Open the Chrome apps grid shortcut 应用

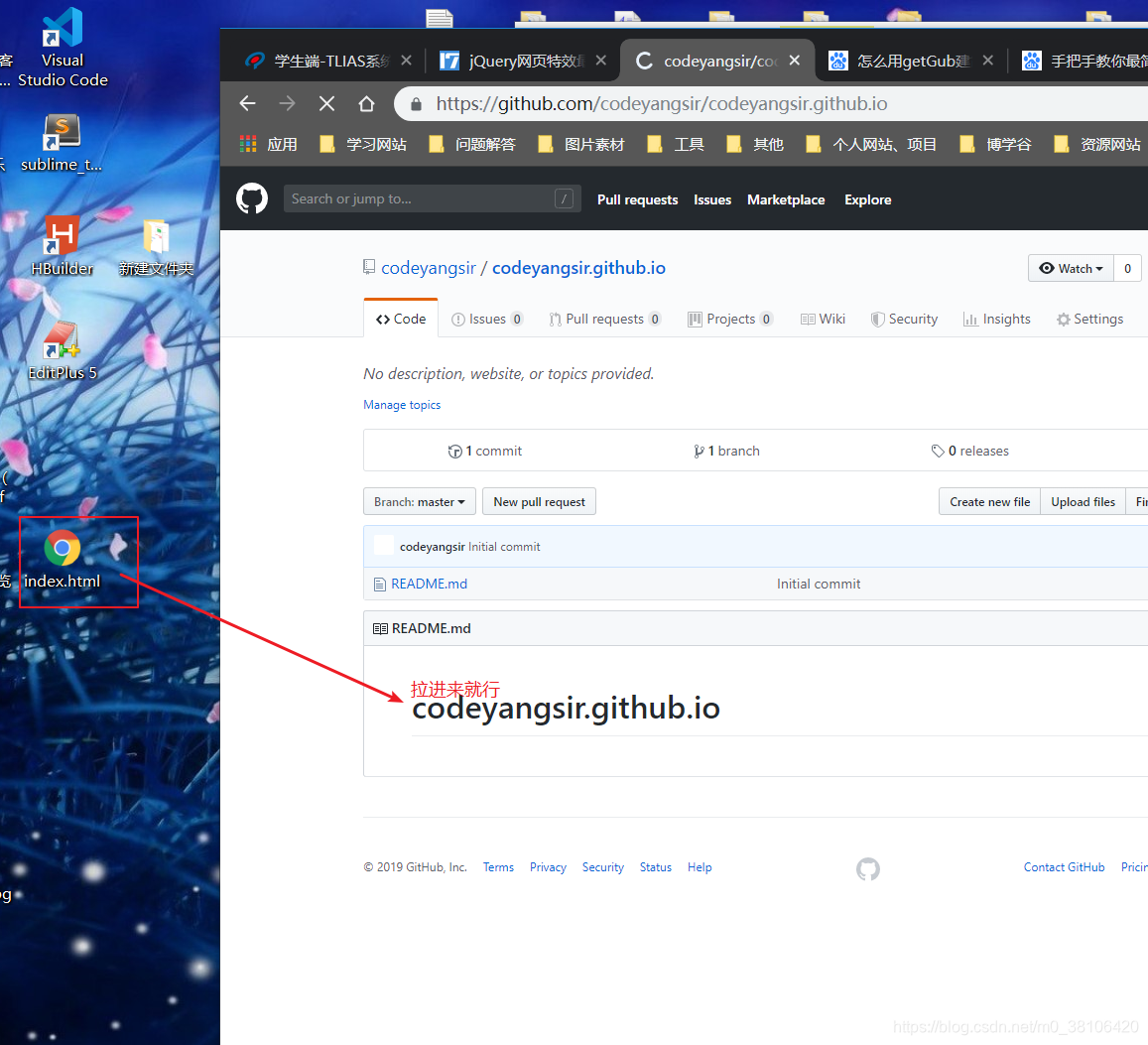(x=268, y=144)
